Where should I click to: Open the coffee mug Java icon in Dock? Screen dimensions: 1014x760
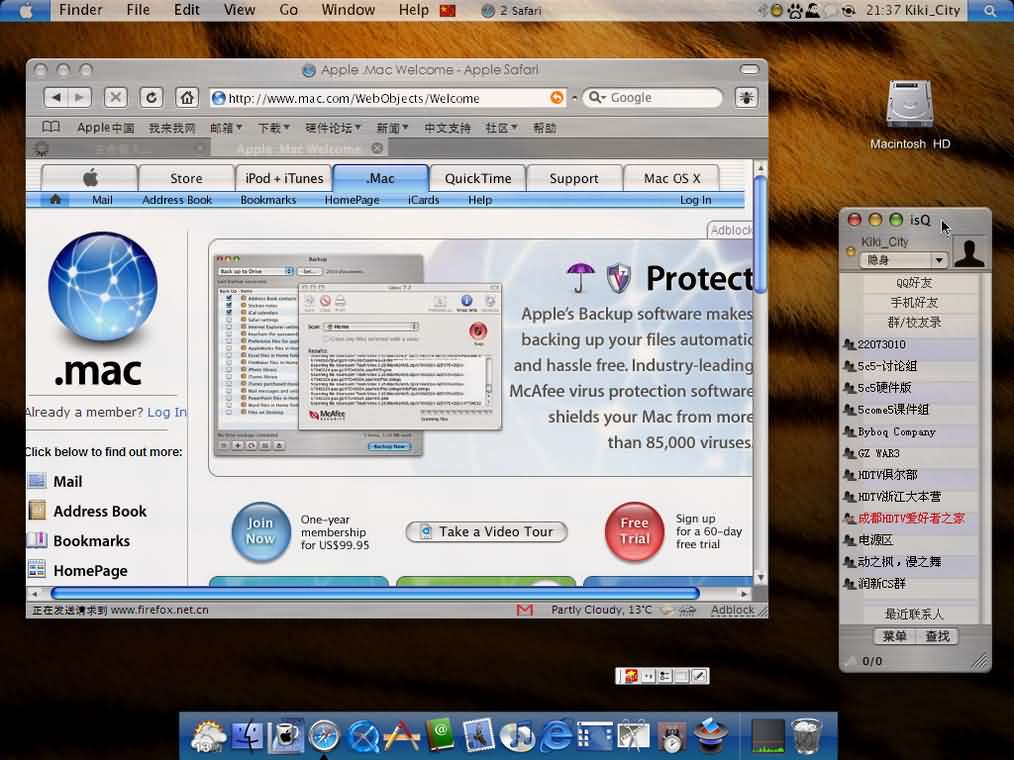[x=285, y=735]
